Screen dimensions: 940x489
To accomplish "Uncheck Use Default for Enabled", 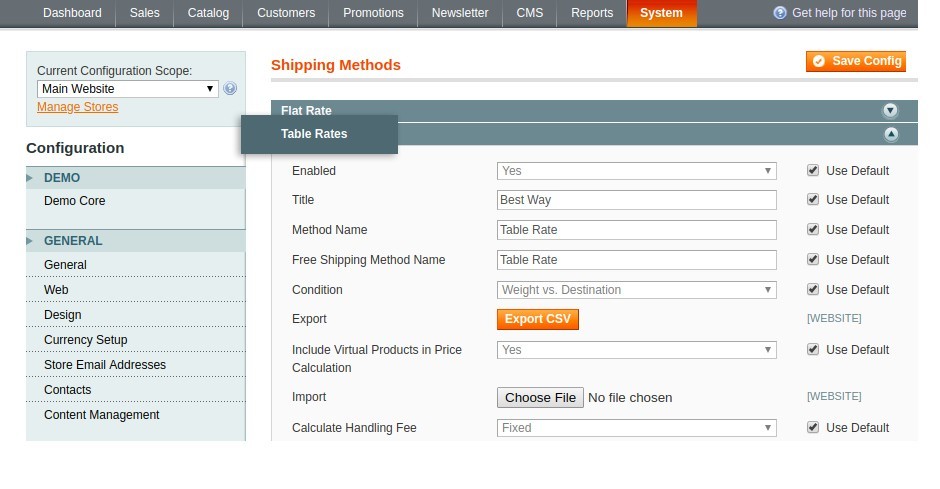I will (813, 170).
